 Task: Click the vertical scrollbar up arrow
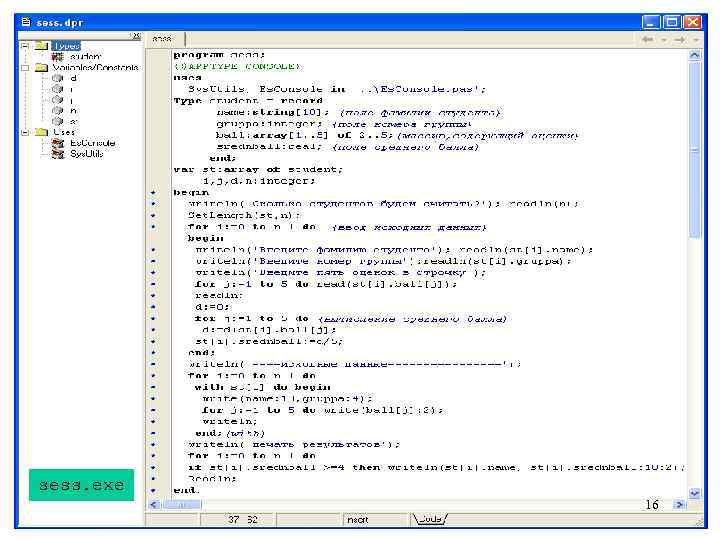(695, 55)
